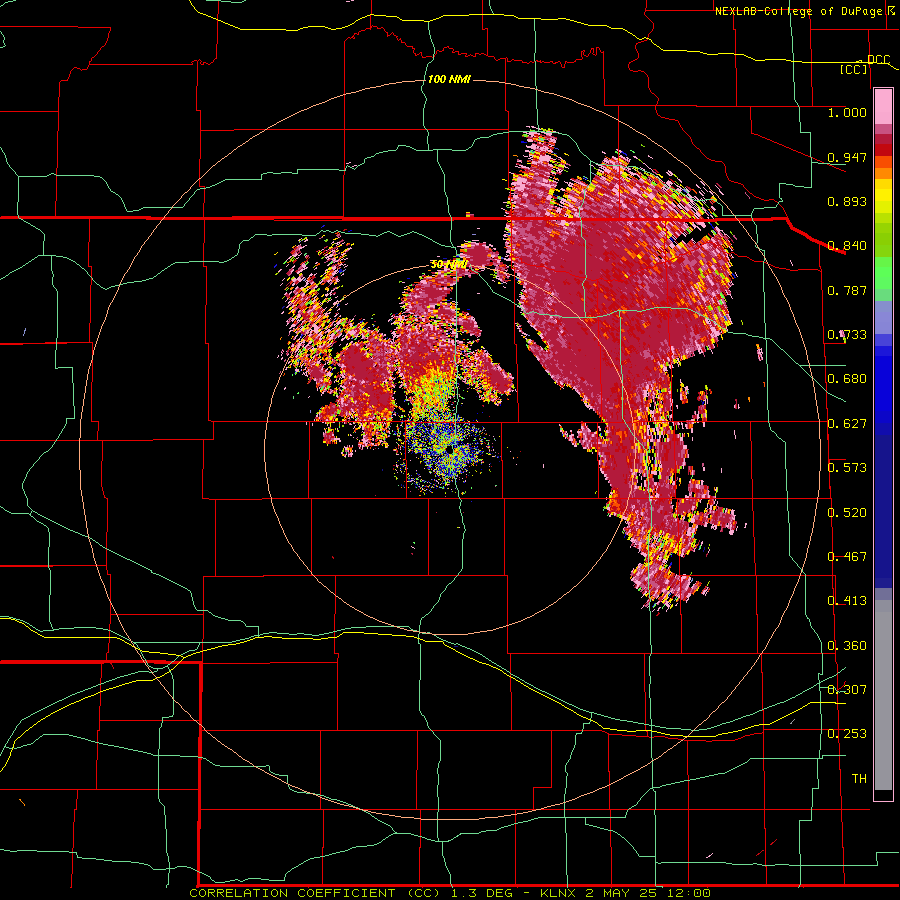Pick the bright green color bar segment
900x900 pixels.
pos(883,273)
